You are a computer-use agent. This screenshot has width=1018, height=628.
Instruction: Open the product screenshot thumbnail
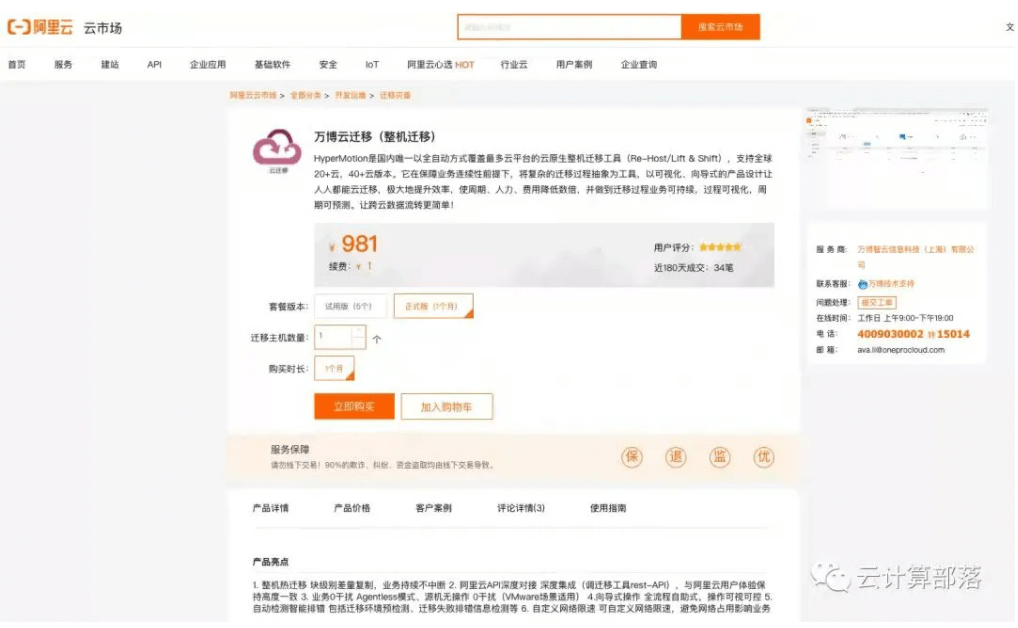pyautogui.click(x=897, y=158)
